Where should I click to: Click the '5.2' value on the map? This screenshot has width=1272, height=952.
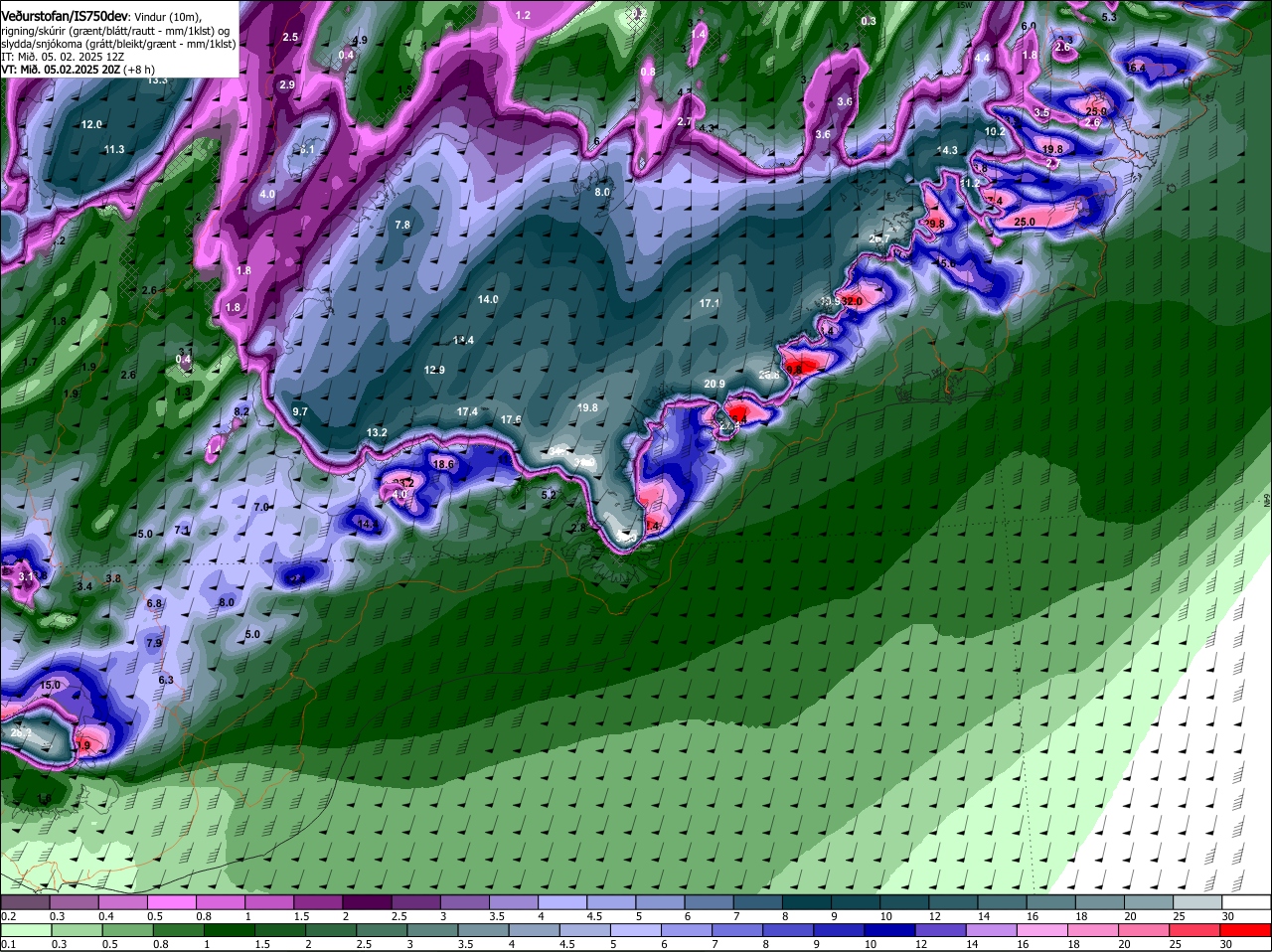click(549, 494)
